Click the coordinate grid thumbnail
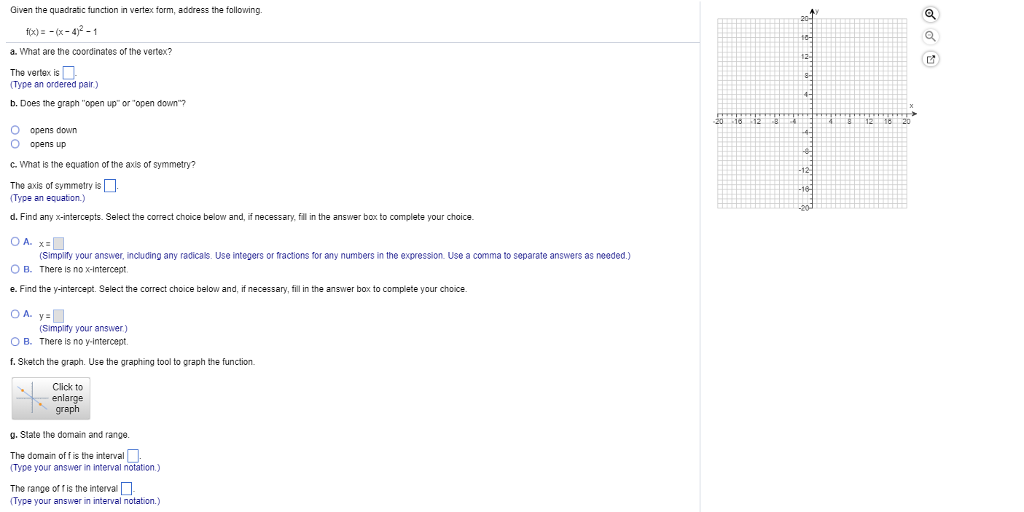Screen dimensions: 1024x512 812,112
